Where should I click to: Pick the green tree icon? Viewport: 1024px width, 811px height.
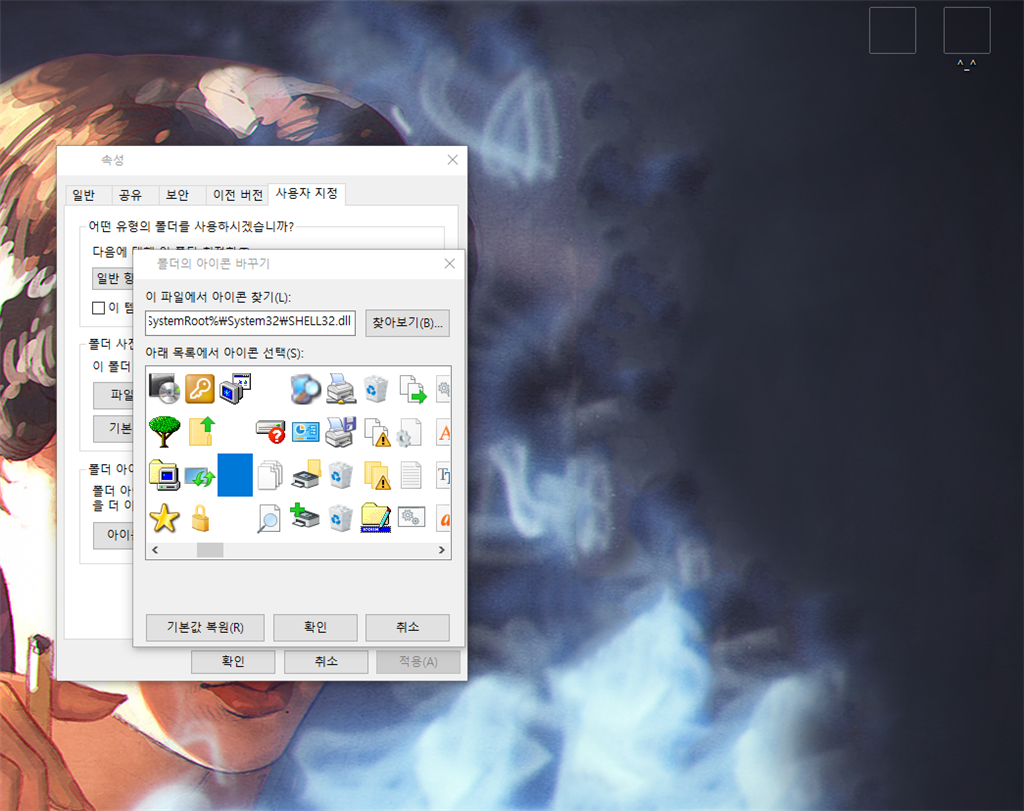tap(165, 432)
